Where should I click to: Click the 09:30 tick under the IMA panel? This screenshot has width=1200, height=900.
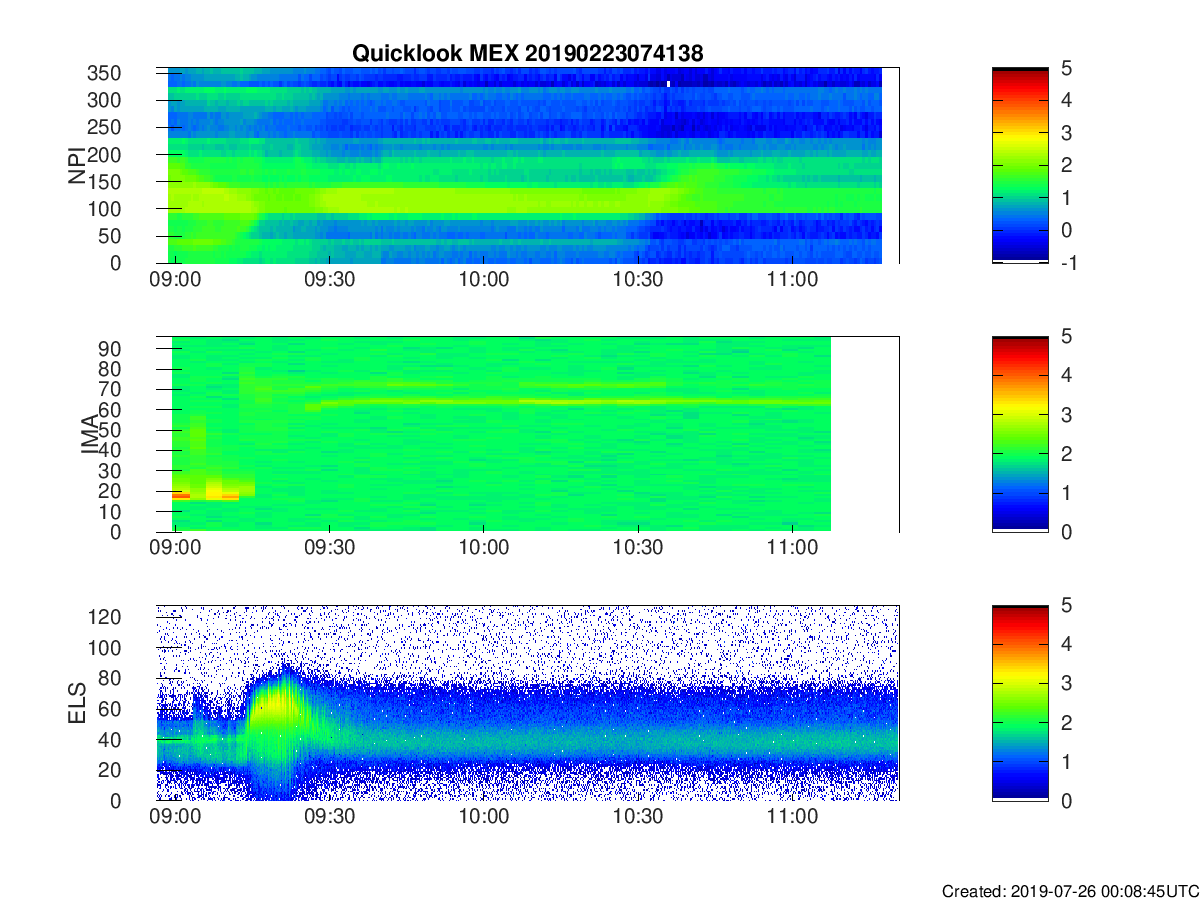[329, 548]
